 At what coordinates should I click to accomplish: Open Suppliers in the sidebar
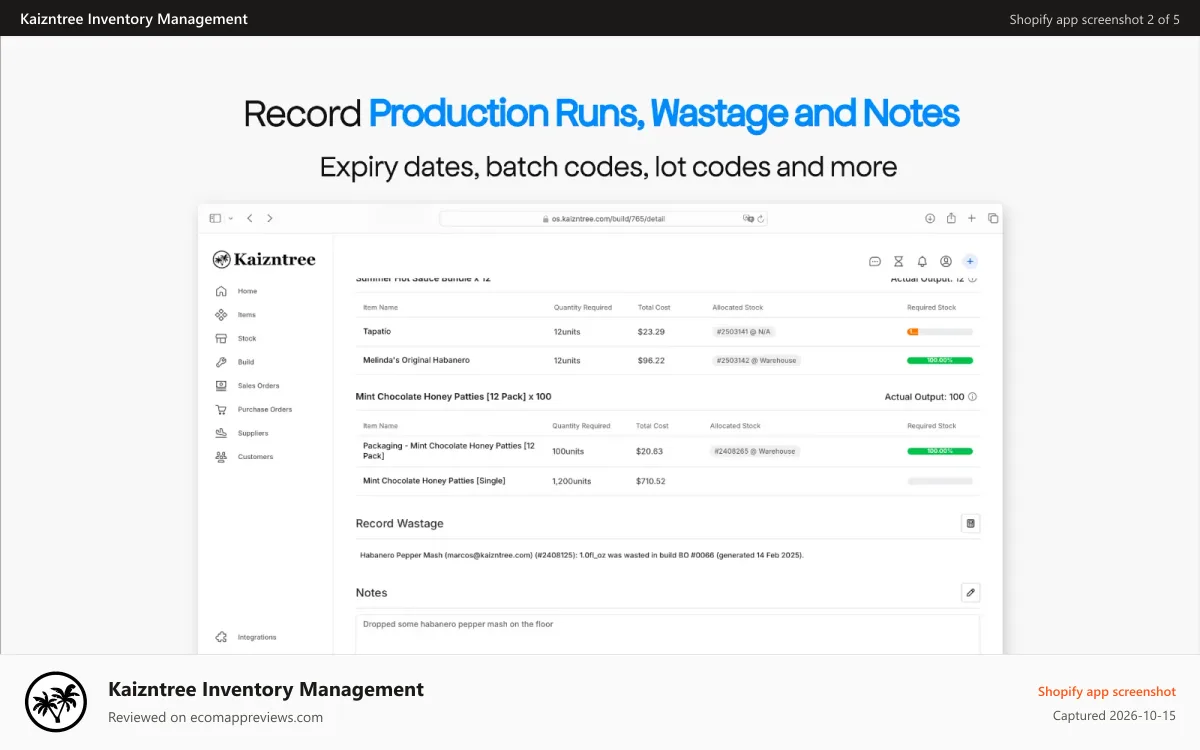pyautogui.click(x=242, y=433)
